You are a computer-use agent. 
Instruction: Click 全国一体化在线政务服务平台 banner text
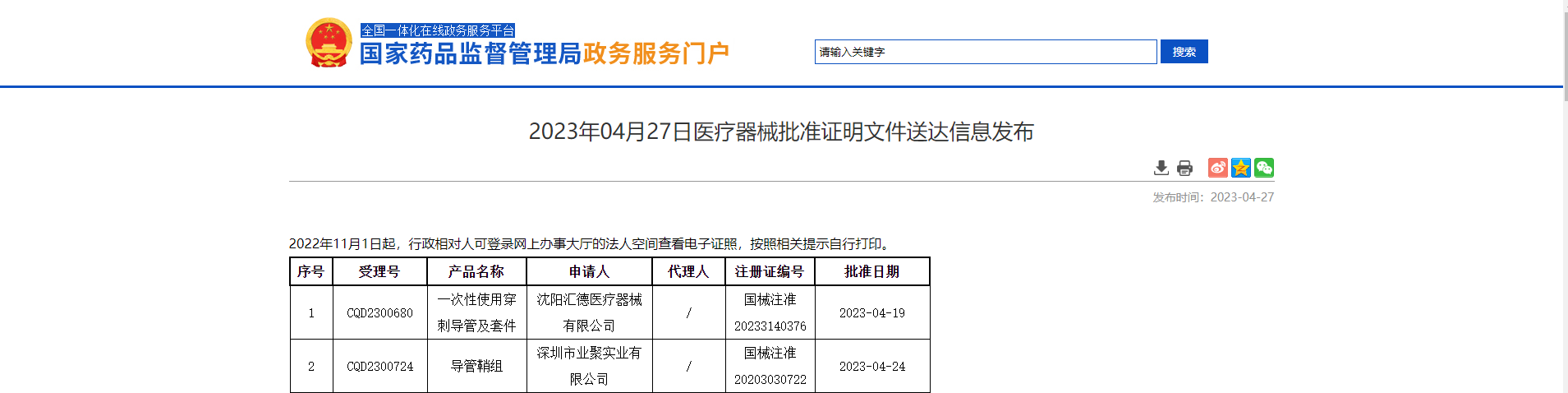(x=438, y=30)
